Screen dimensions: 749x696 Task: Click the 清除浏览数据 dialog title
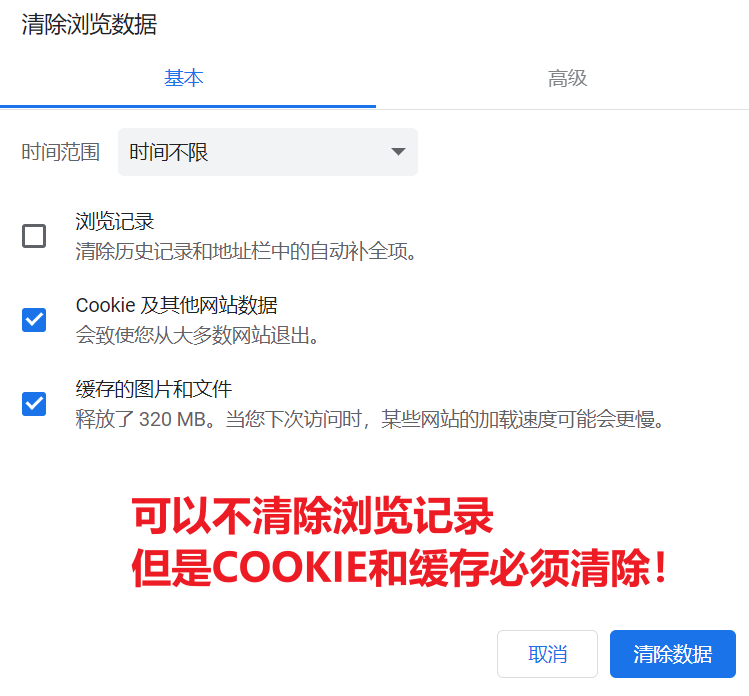[x=89, y=24]
